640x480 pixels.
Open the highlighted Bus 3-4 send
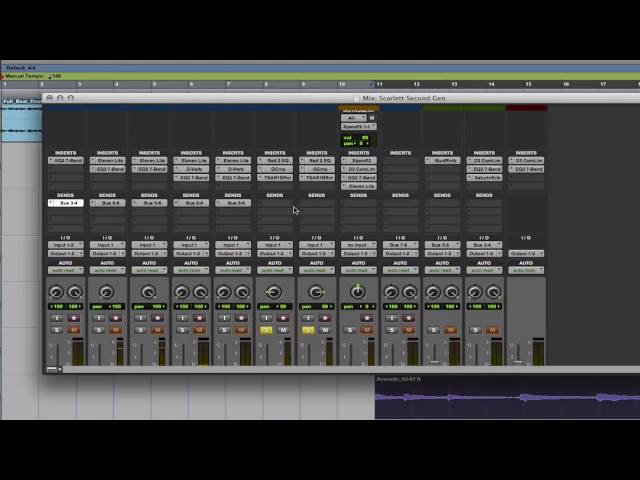[69, 203]
